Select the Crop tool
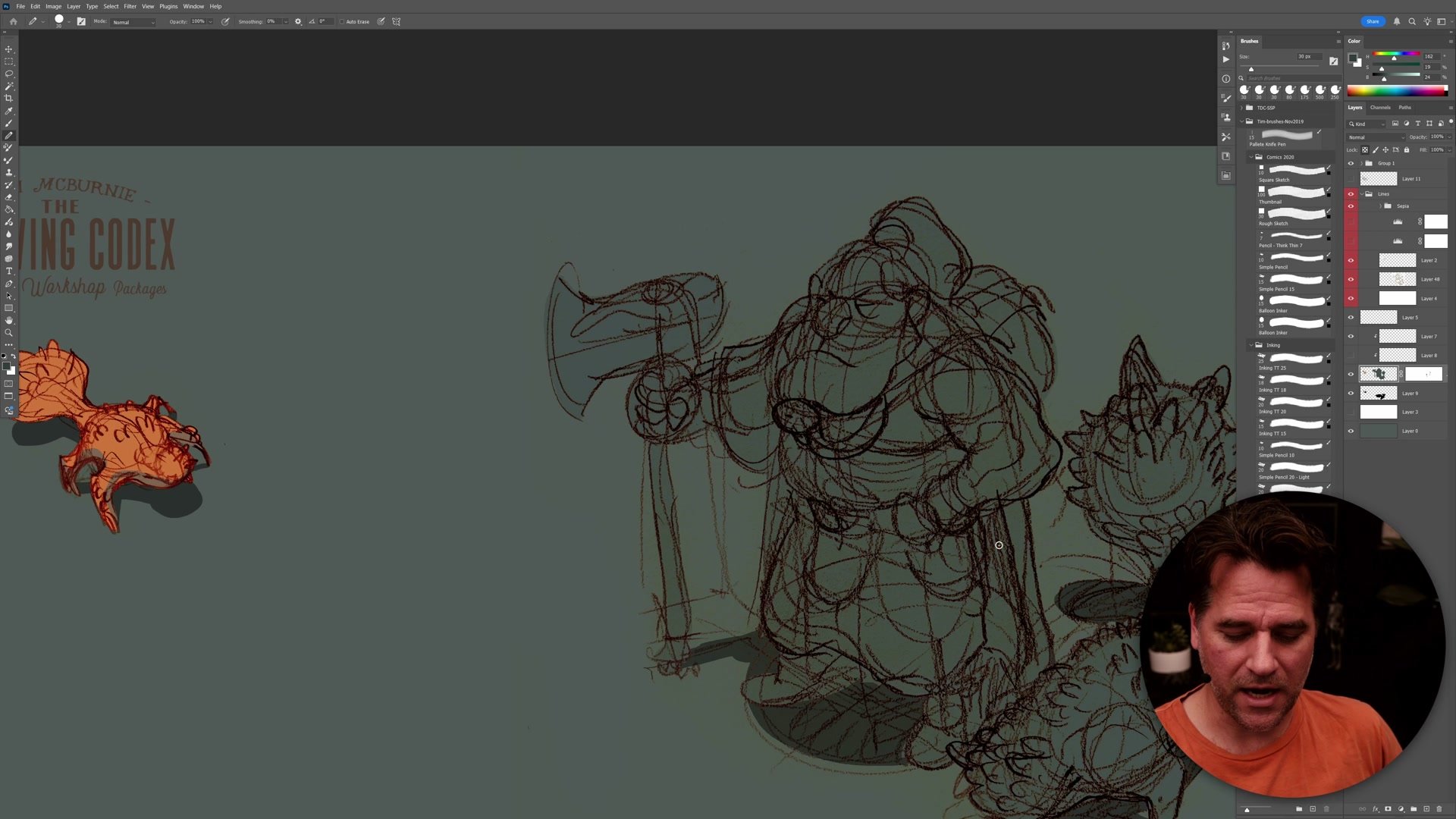Viewport: 1456px width, 819px height. (x=9, y=99)
